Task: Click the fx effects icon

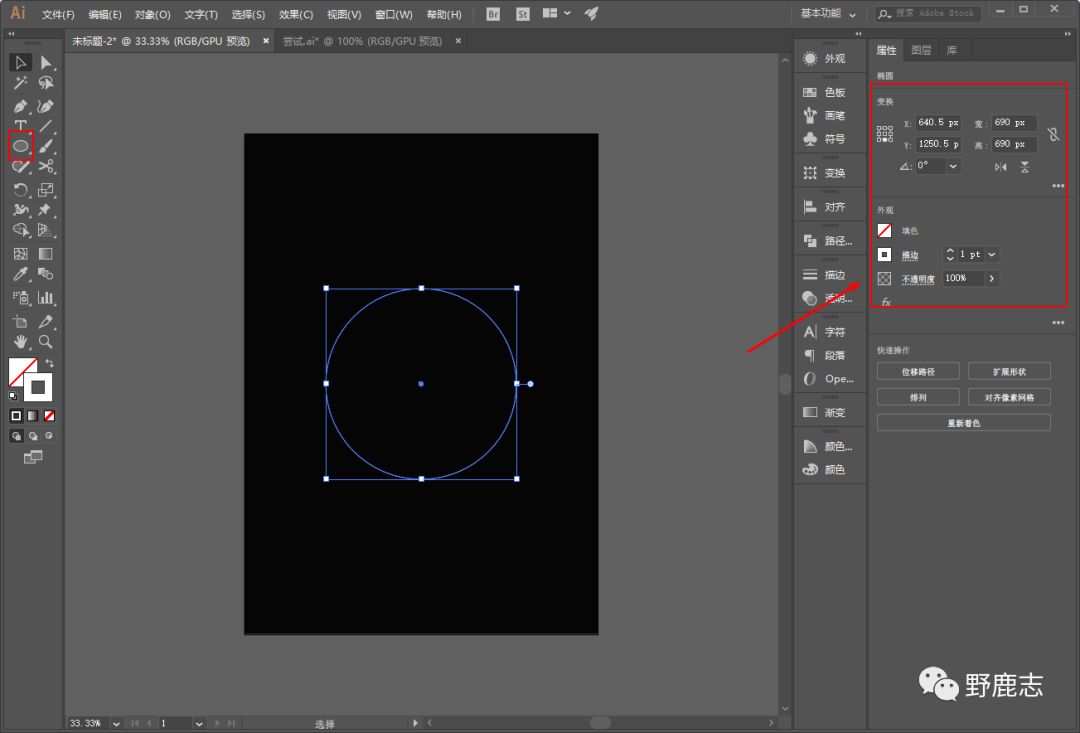Action: [x=886, y=301]
